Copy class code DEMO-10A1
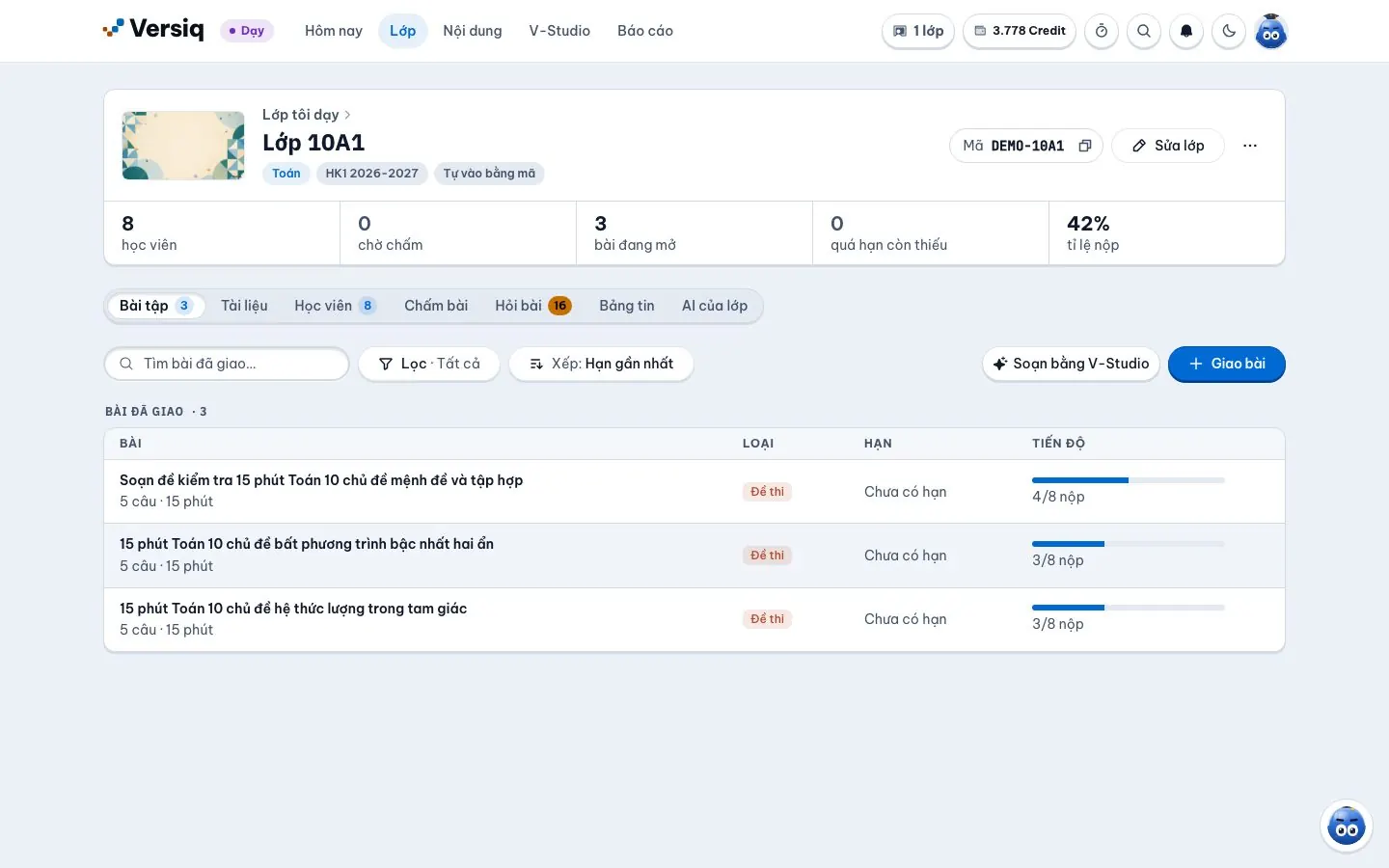This screenshot has width=1389, height=868. (1085, 146)
